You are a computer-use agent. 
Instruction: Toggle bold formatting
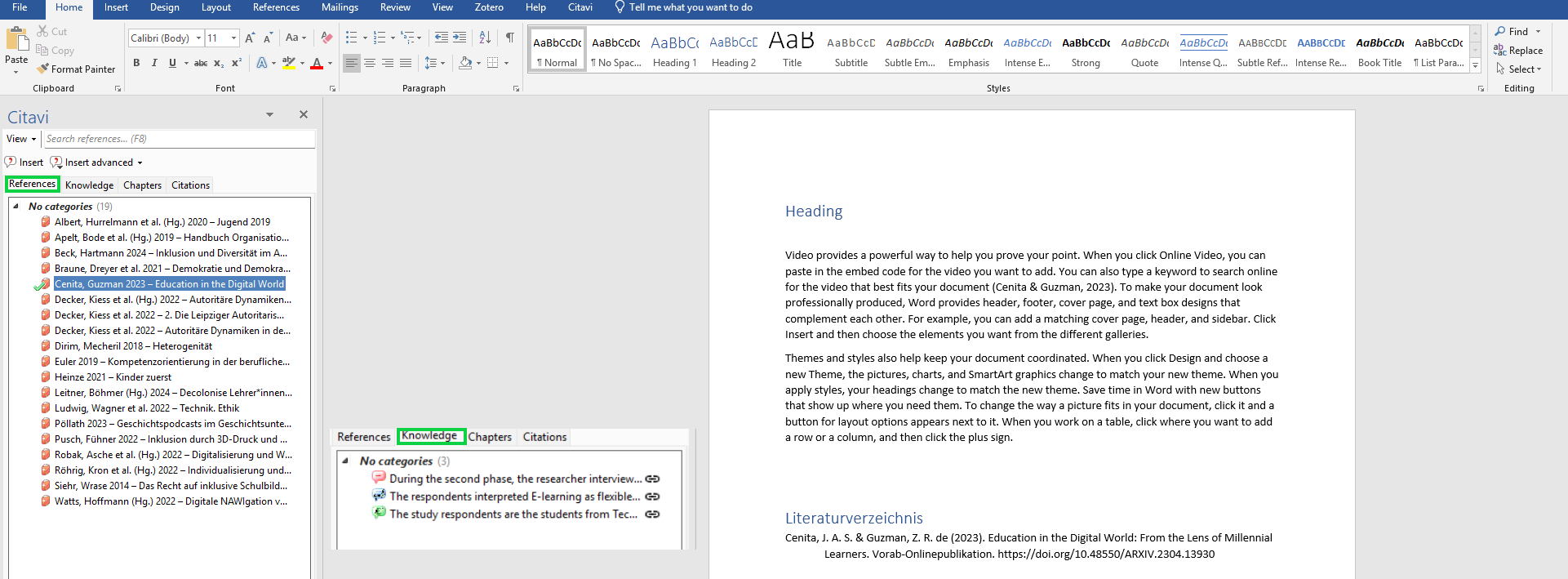click(136, 63)
